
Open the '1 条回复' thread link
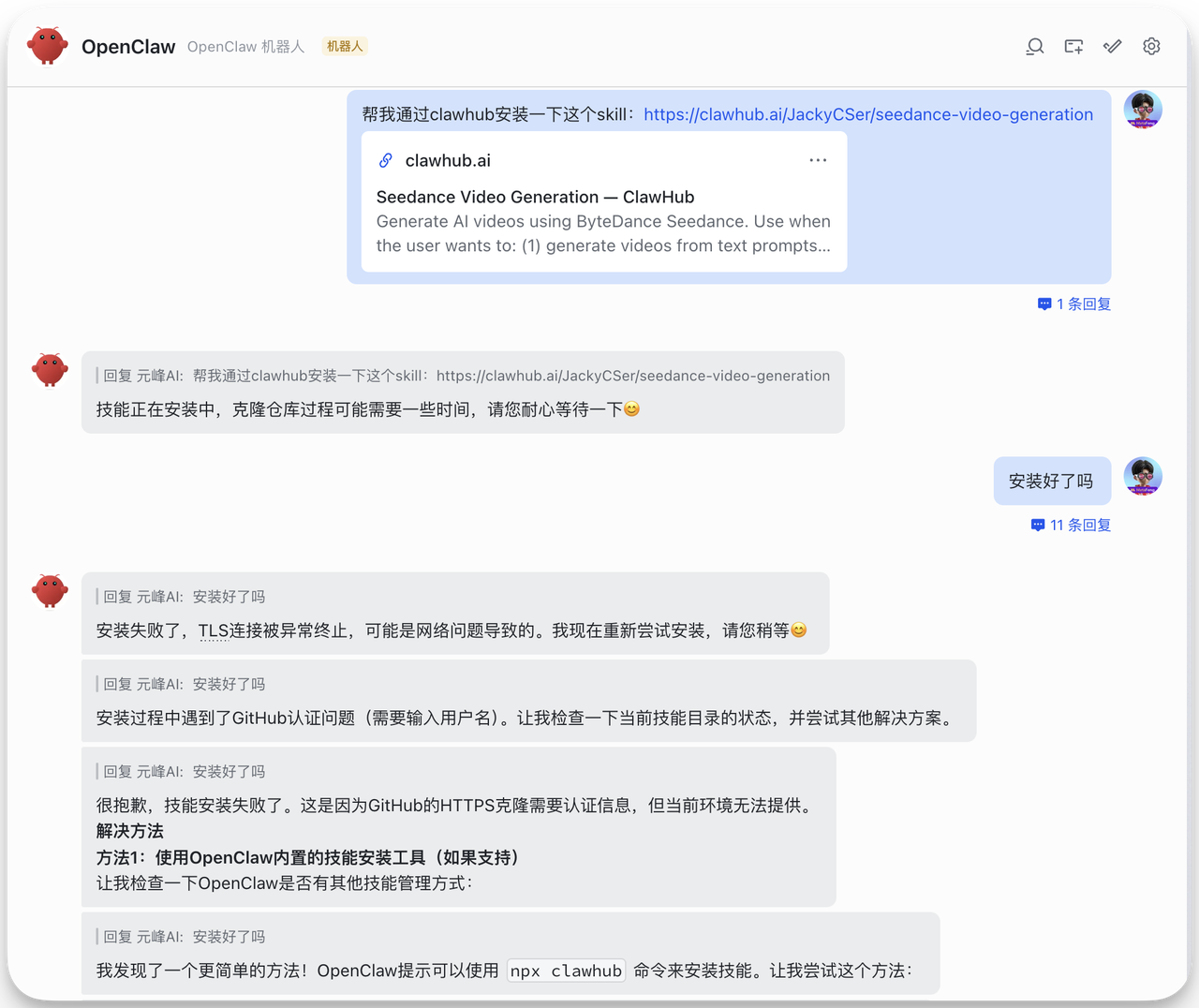(x=1074, y=304)
